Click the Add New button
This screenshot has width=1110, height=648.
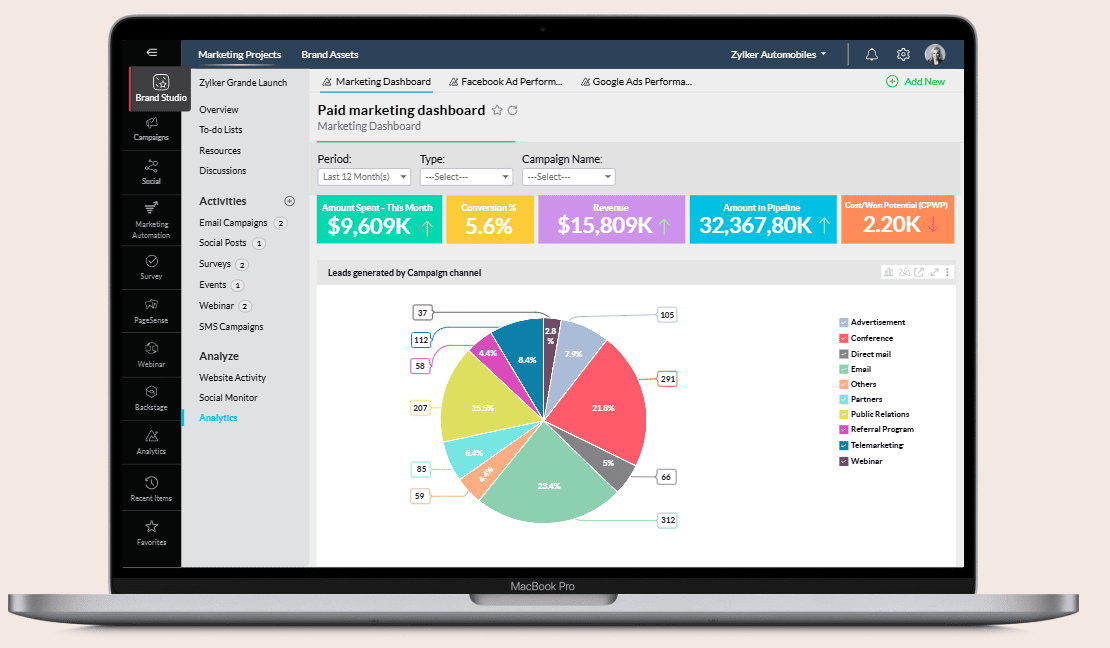click(x=915, y=81)
